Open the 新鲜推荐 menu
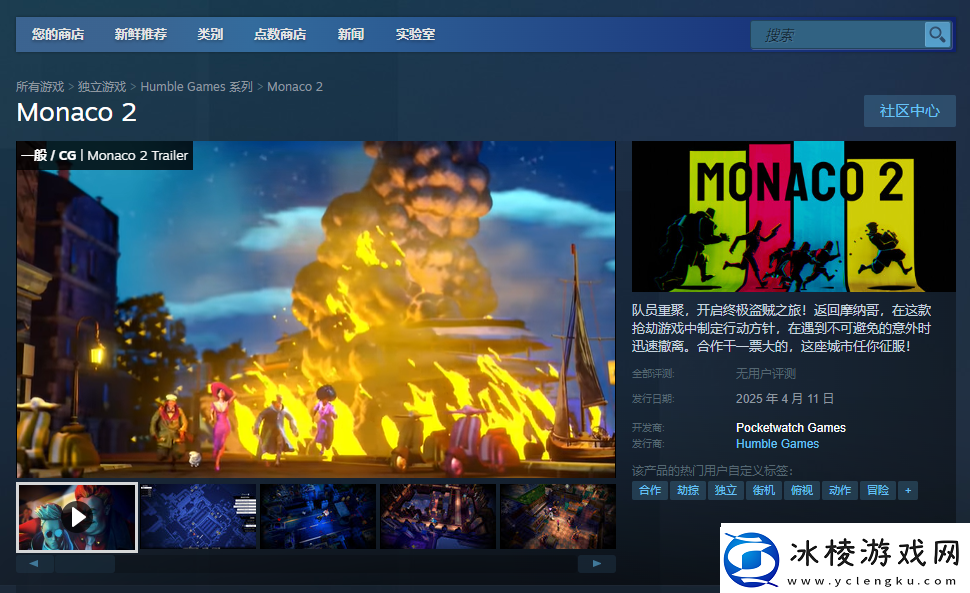This screenshot has height=593, width=970. (x=140, y=35)
